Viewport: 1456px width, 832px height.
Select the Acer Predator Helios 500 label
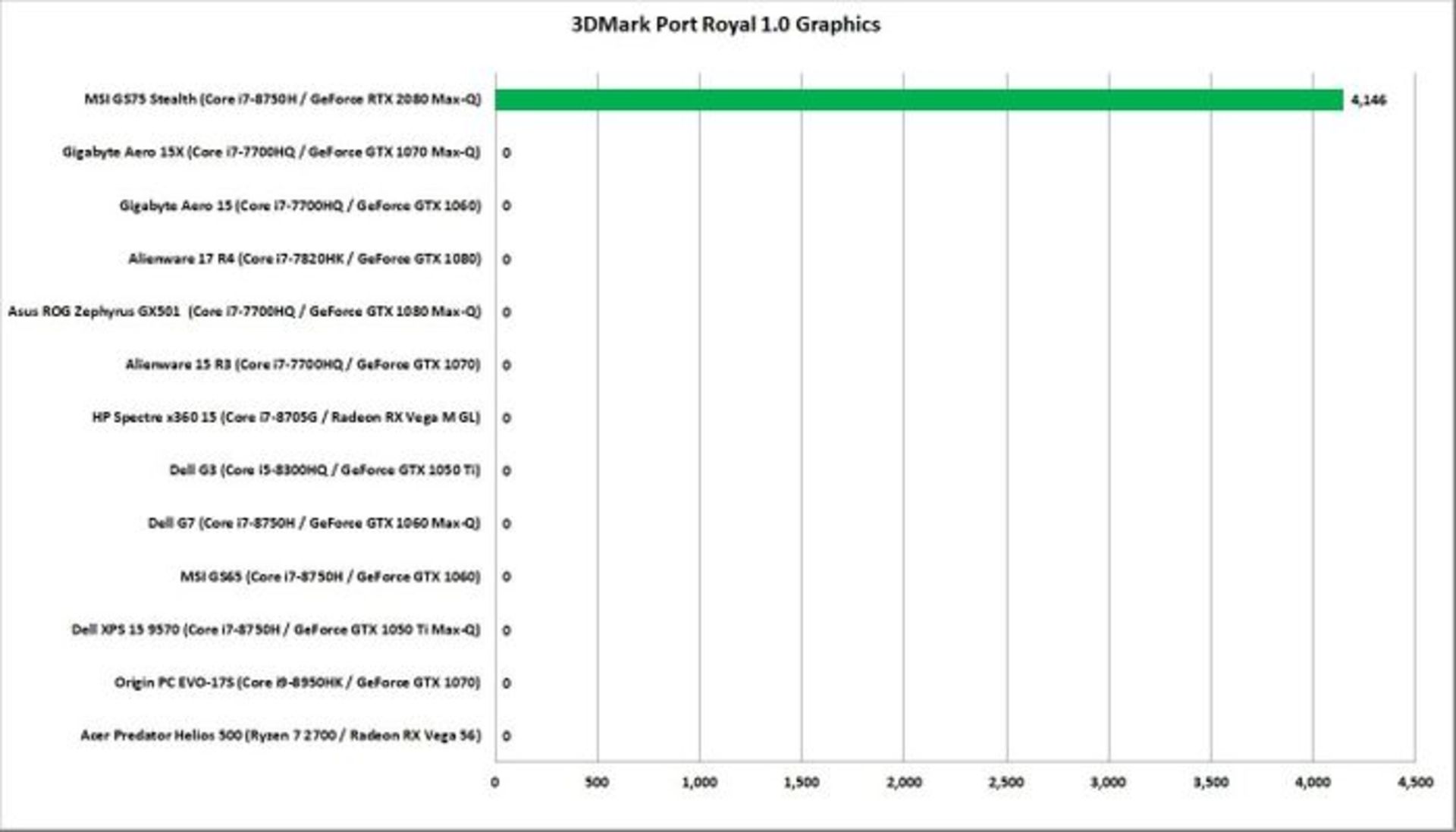tap(281, 736)
